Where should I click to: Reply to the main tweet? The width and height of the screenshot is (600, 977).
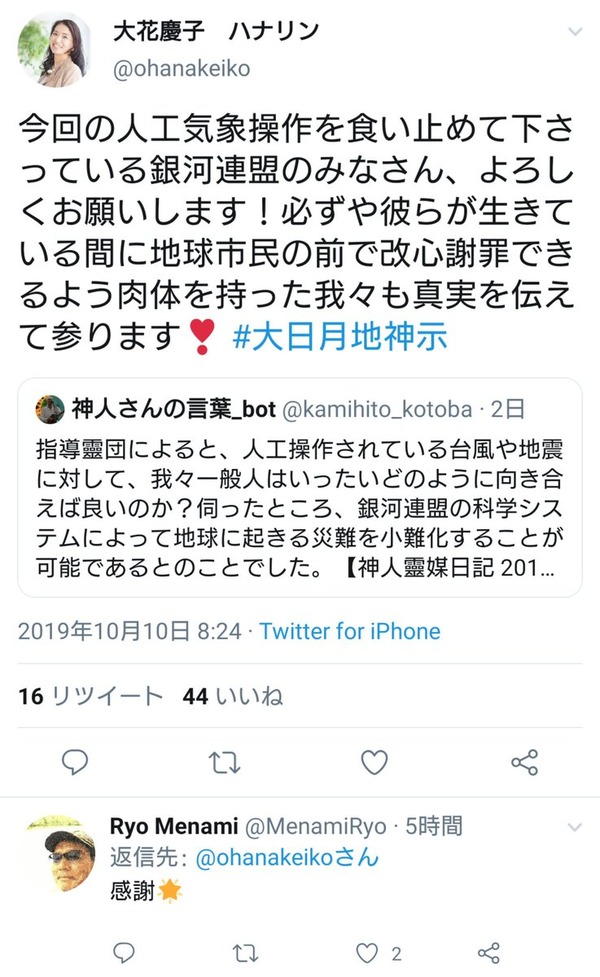tap(75, 761)
